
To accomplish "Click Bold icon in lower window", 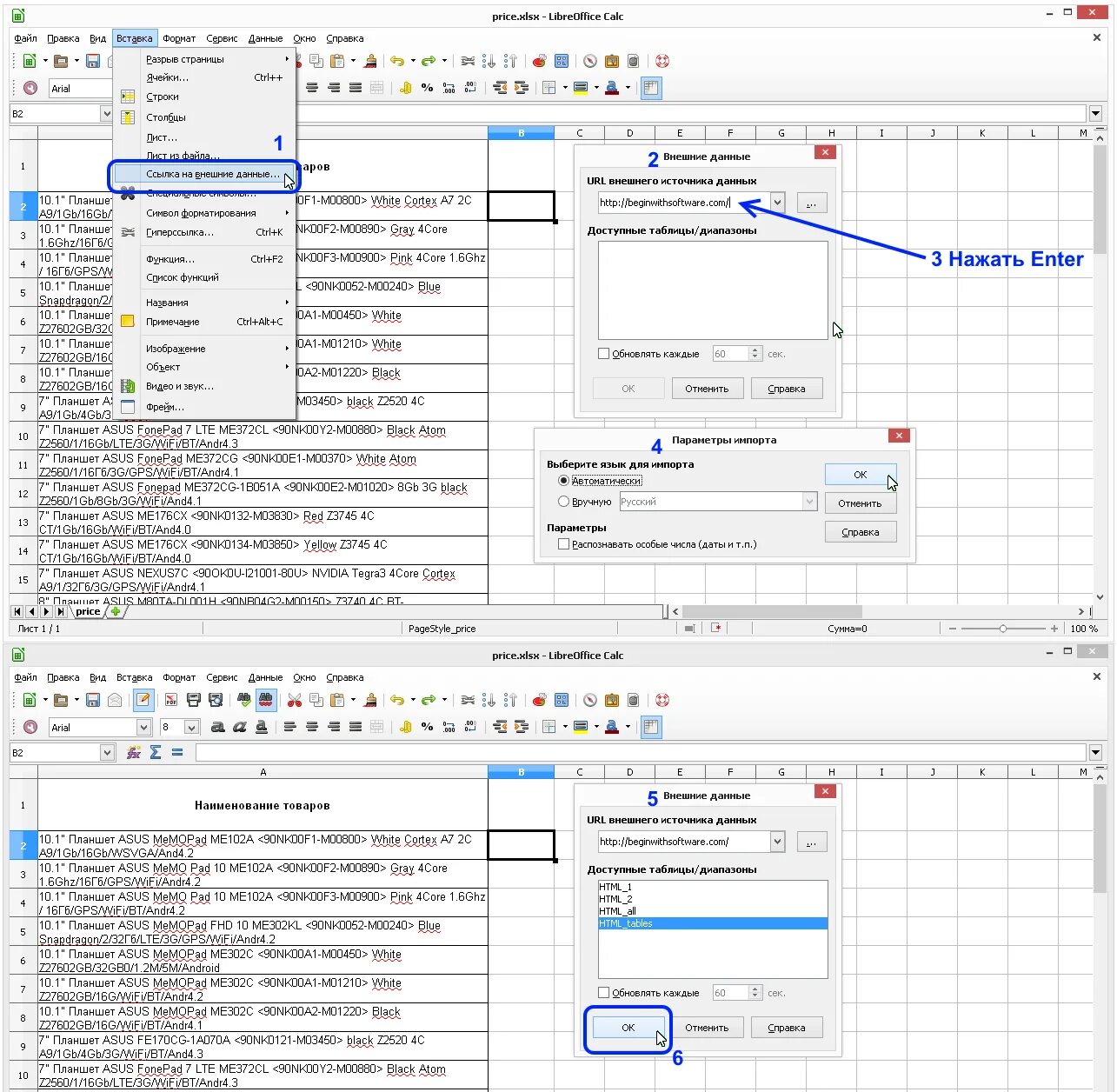I will (x=217, y=727).
